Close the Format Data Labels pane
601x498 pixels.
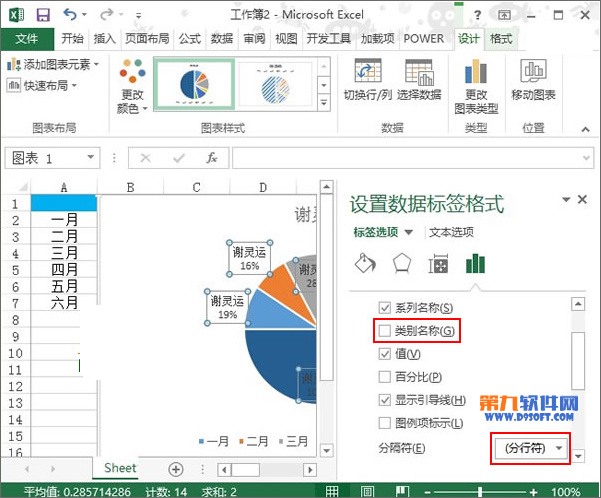pos(582,199)
